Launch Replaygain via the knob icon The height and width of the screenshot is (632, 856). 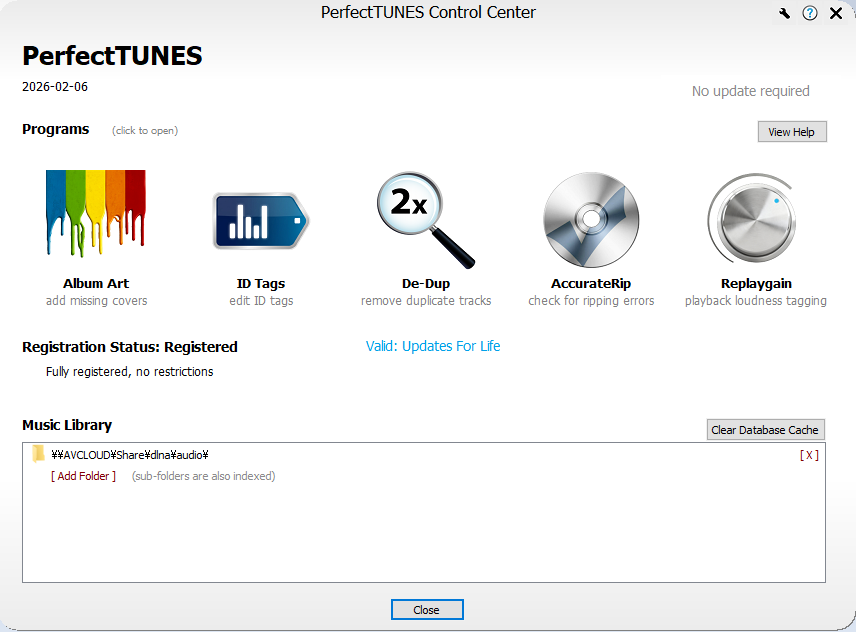pyautogui.click(x=755, y=218)
